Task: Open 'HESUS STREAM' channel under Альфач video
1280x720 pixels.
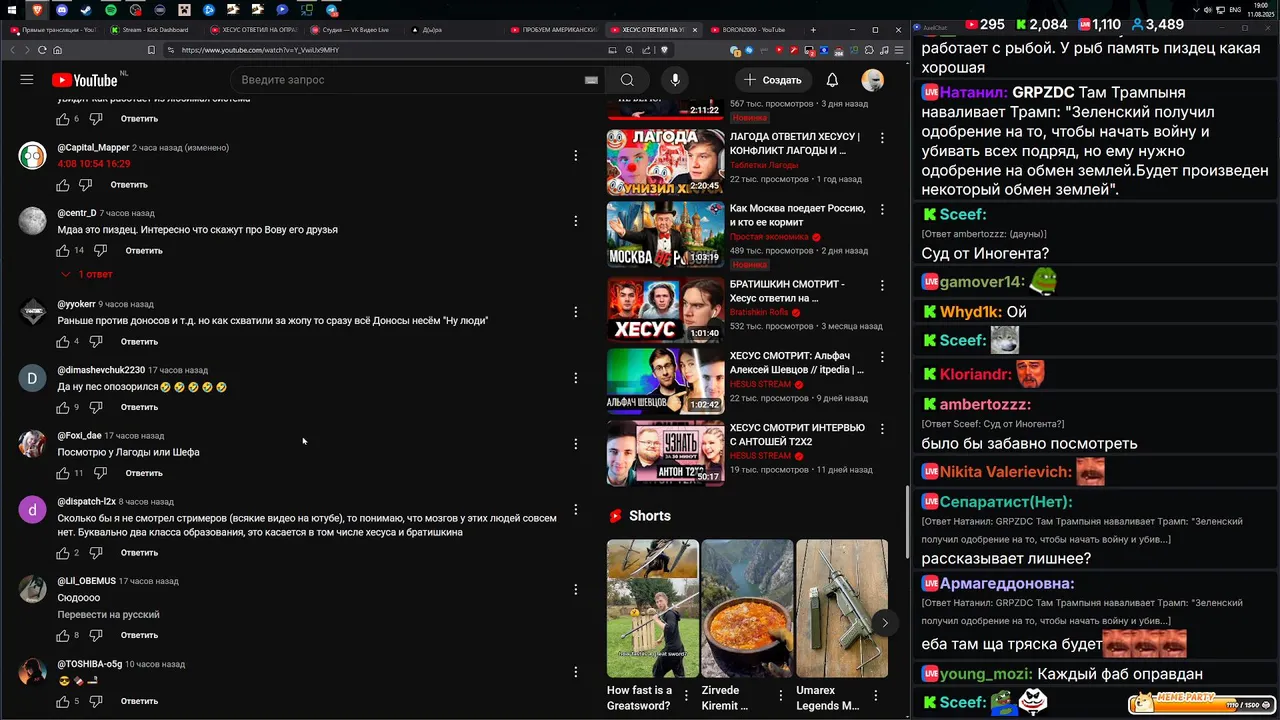Action: (760, 384)
